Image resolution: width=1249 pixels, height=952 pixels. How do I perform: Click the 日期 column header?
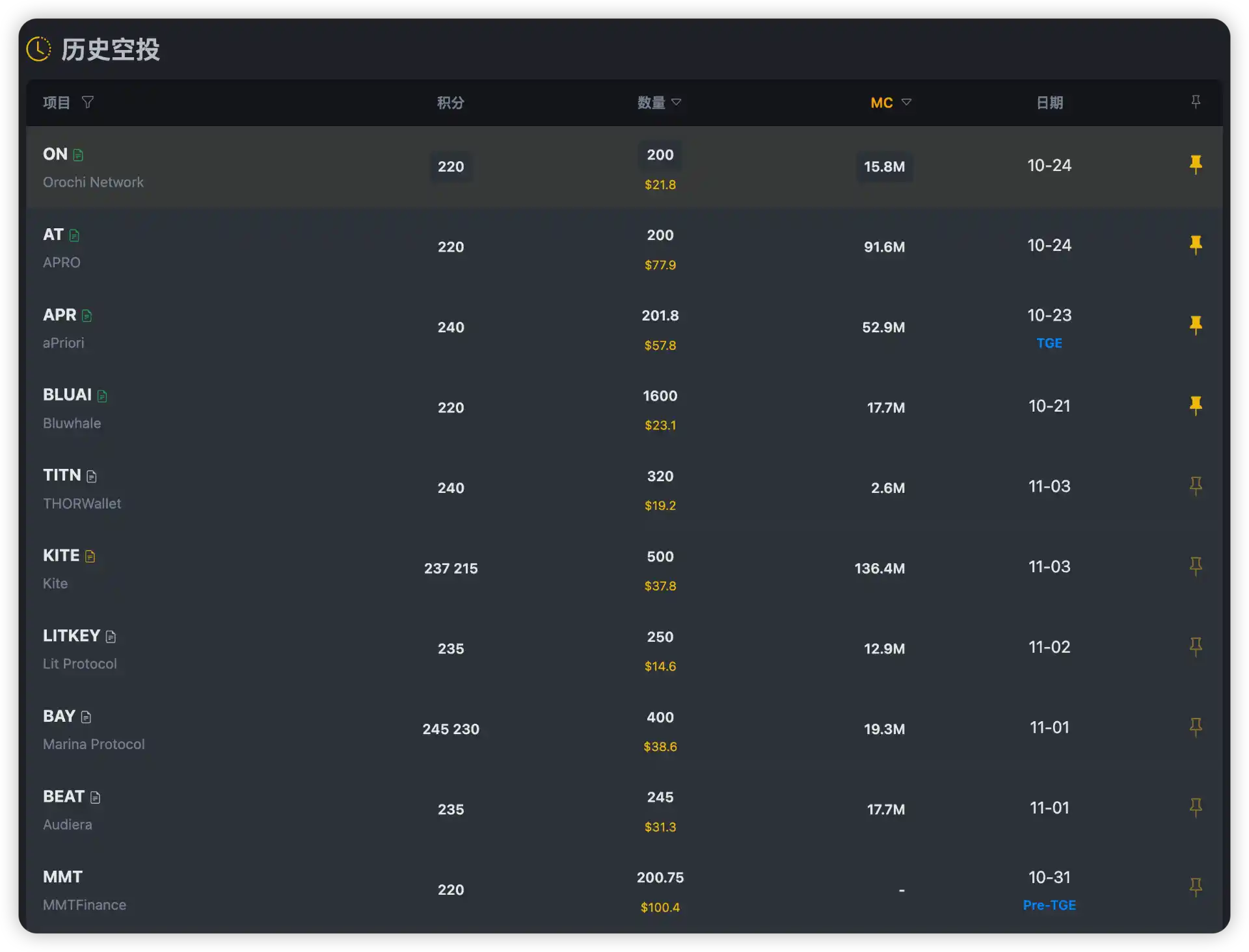click(x=1049, y=103)
